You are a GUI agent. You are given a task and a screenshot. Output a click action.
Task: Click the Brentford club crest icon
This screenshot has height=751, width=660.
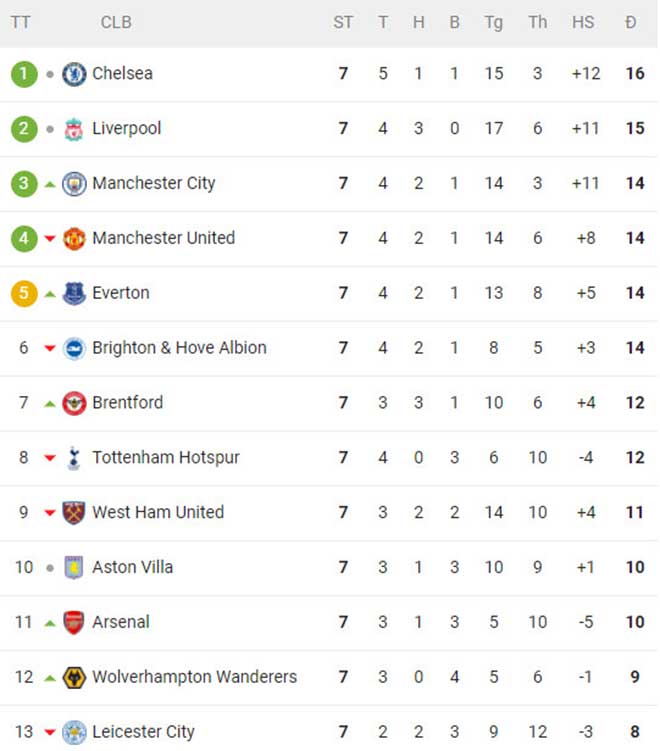(74, 403)
